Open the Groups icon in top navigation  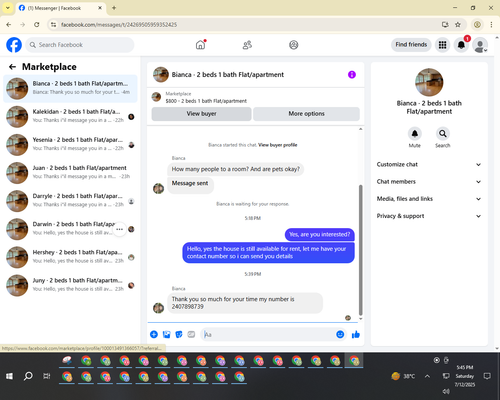[294, 45]
